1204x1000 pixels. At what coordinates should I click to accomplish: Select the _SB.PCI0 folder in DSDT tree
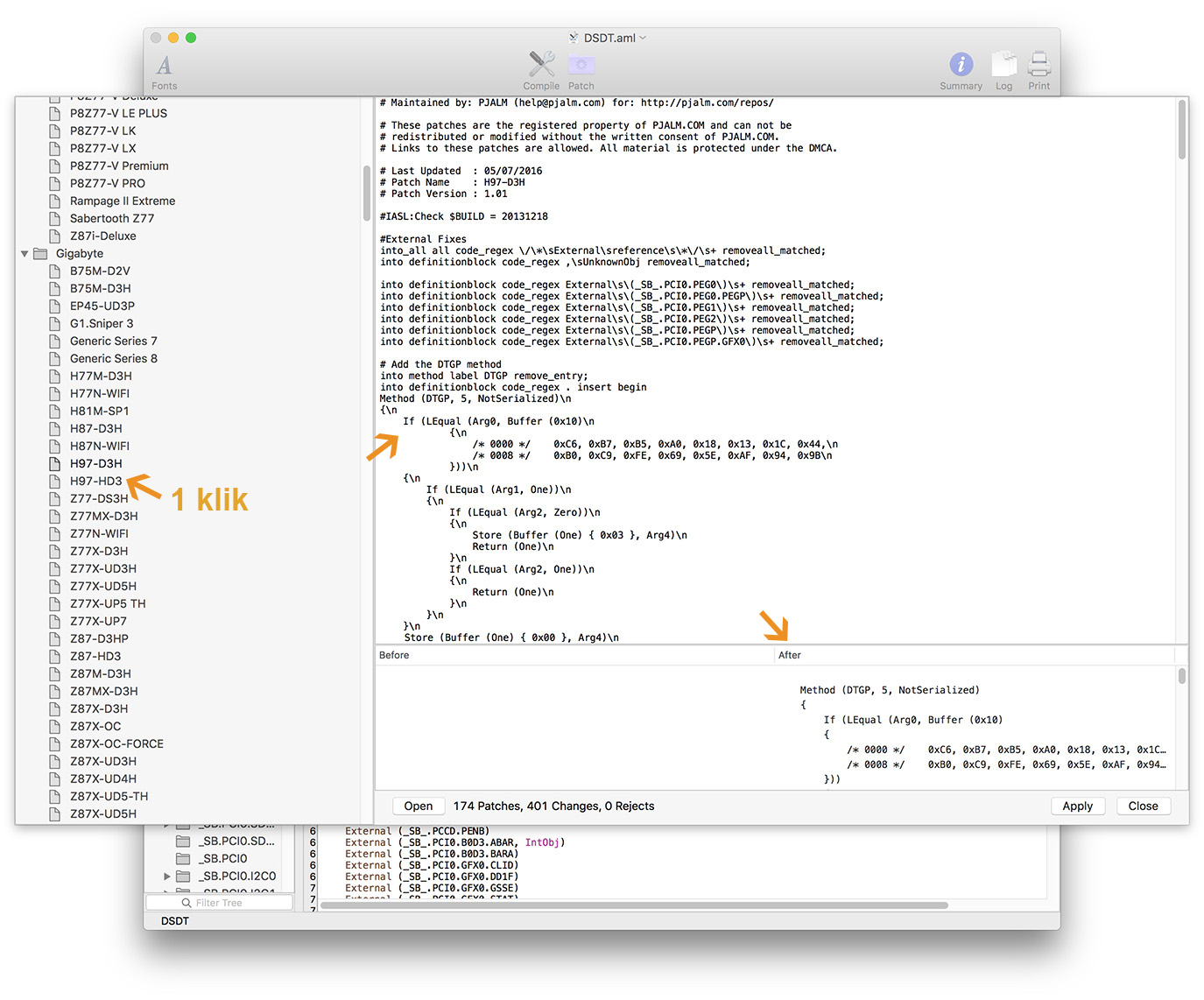pyautogui.click(x=212, y=858)
